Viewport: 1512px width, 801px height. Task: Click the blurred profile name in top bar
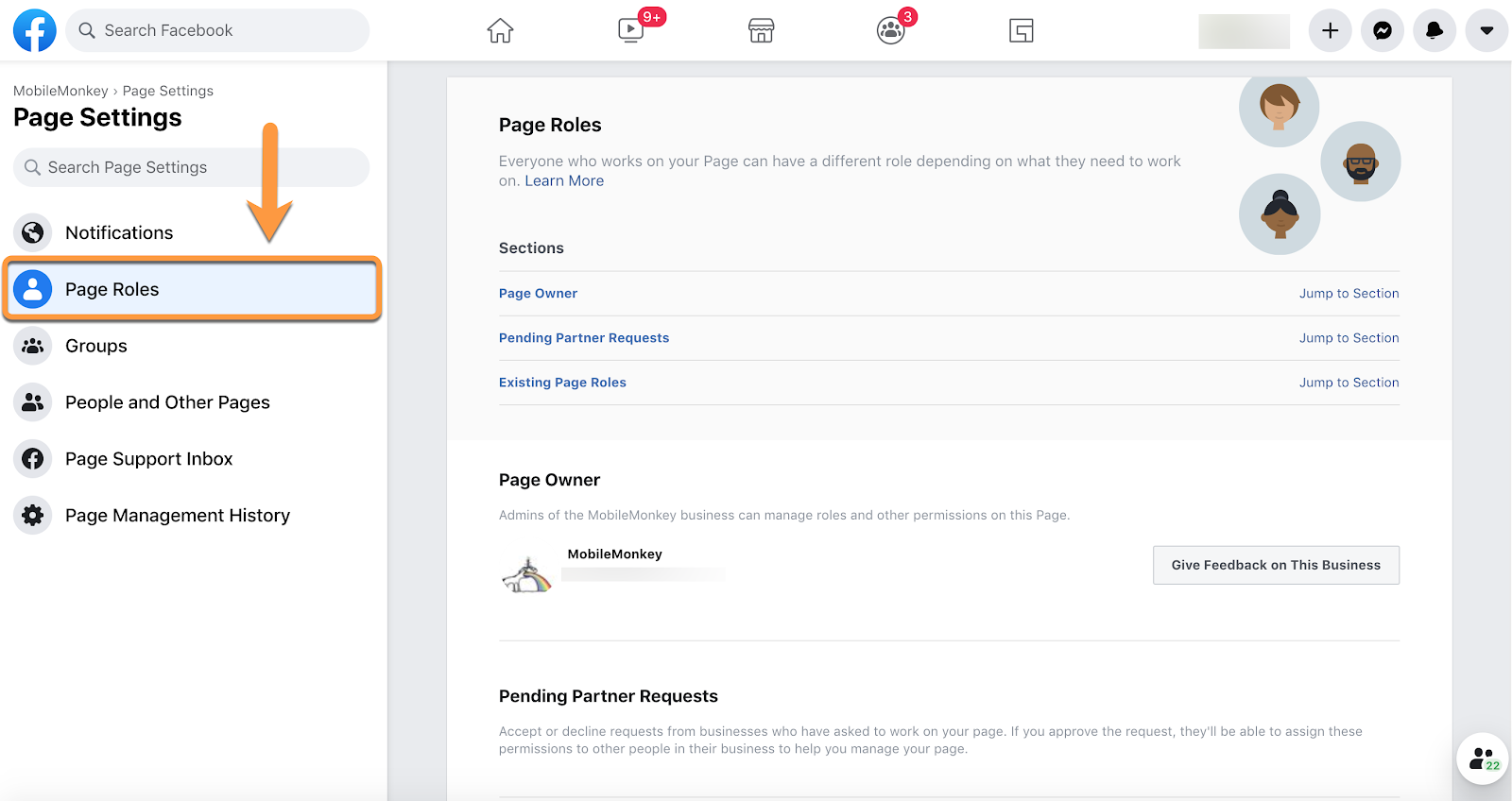coord(1244,31)
